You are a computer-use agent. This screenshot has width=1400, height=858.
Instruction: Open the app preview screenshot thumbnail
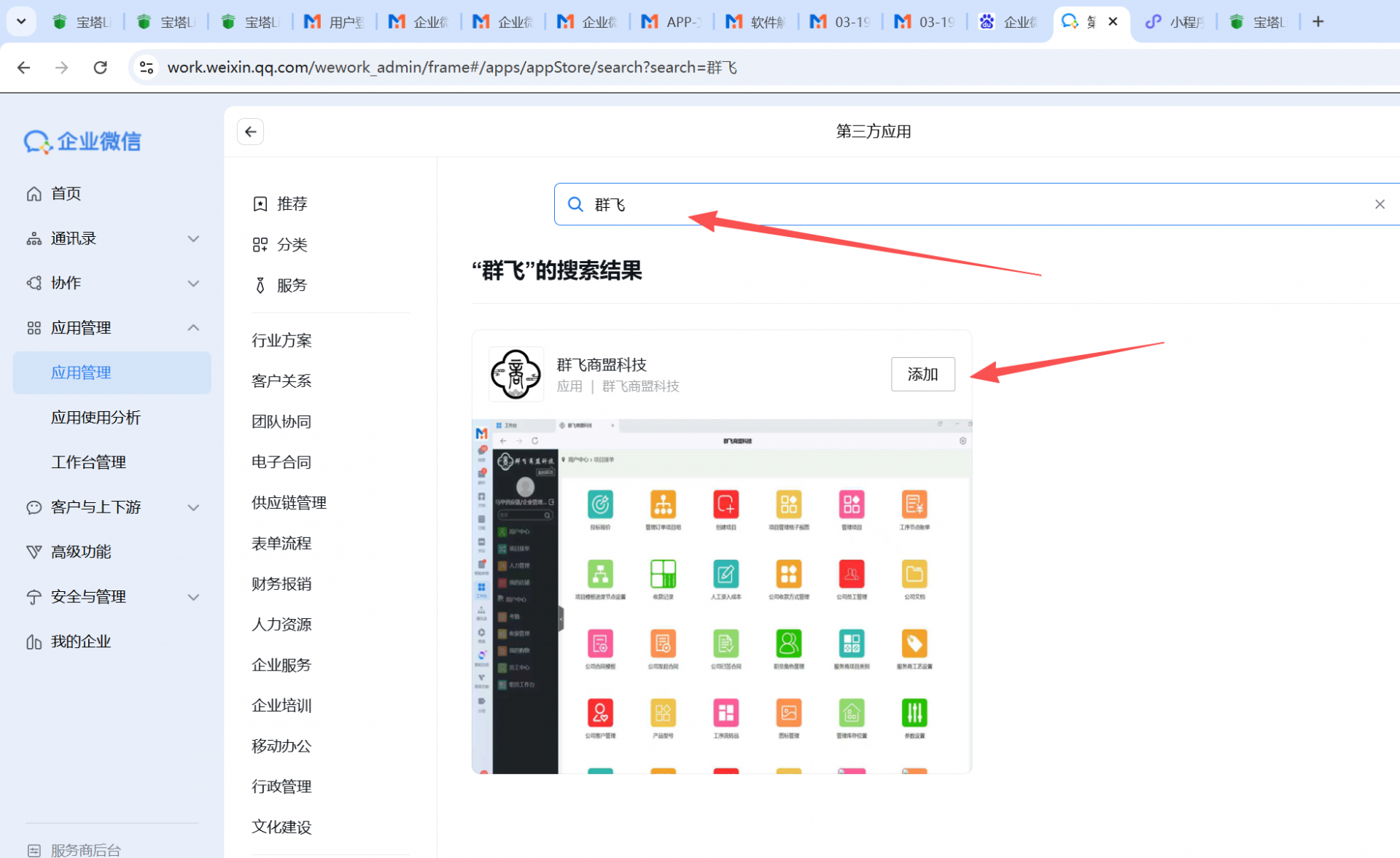[x=722, y=596]
